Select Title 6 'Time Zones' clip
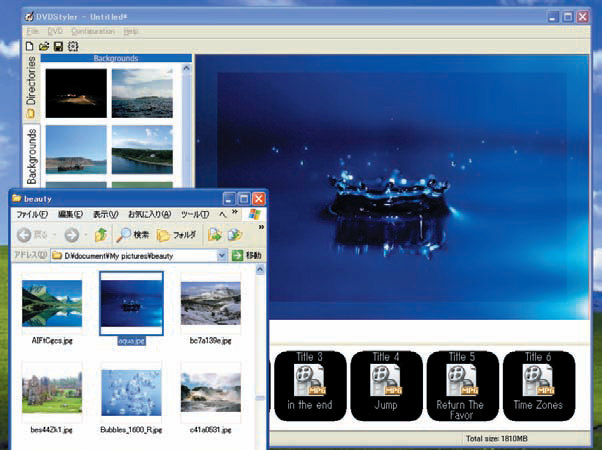The image size is (602, 450). (x=538, y=385)
